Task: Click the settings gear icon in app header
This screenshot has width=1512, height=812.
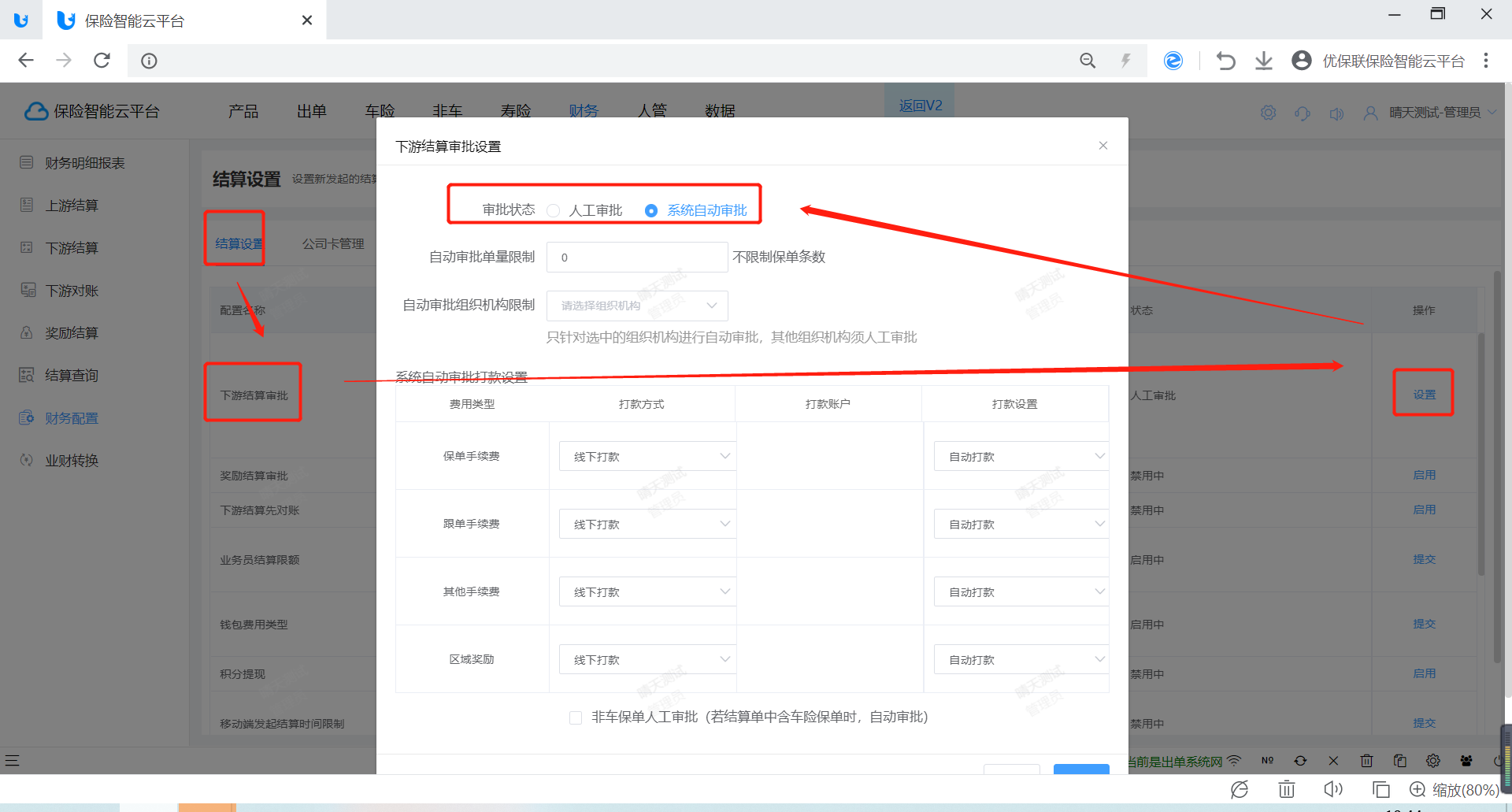Action: point(1268,113)
